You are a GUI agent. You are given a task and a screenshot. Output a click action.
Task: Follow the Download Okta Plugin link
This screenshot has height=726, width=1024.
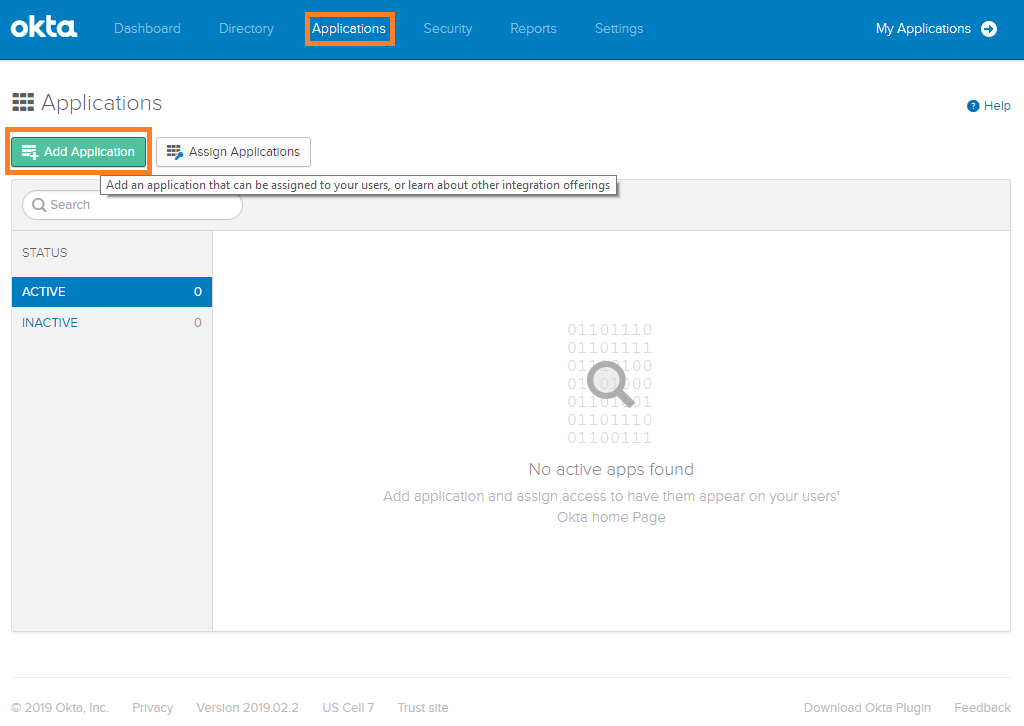coord(867,708)
